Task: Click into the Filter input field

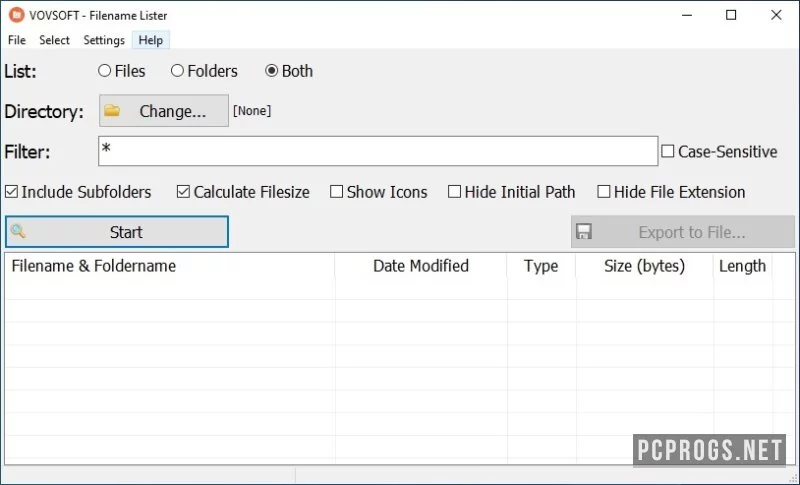Action: click(378, 151)
